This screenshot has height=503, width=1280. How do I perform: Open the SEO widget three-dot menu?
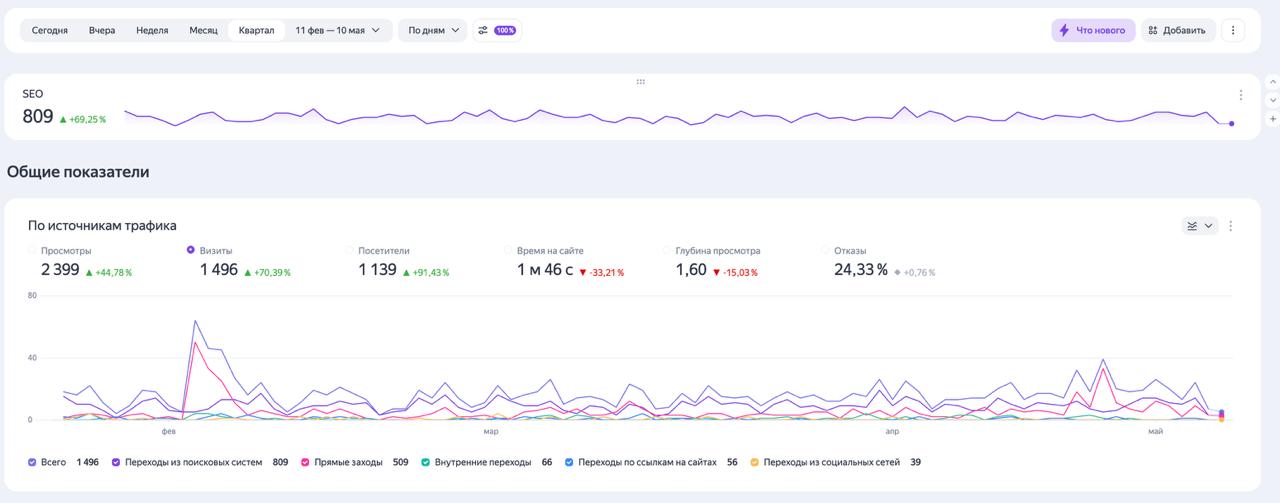click(x=1241, y=95)
